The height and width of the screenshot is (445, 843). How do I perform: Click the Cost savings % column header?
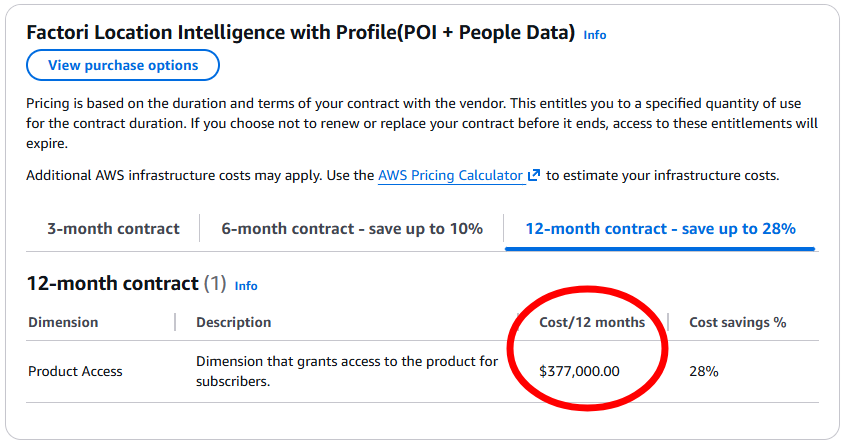pos(737,322)
